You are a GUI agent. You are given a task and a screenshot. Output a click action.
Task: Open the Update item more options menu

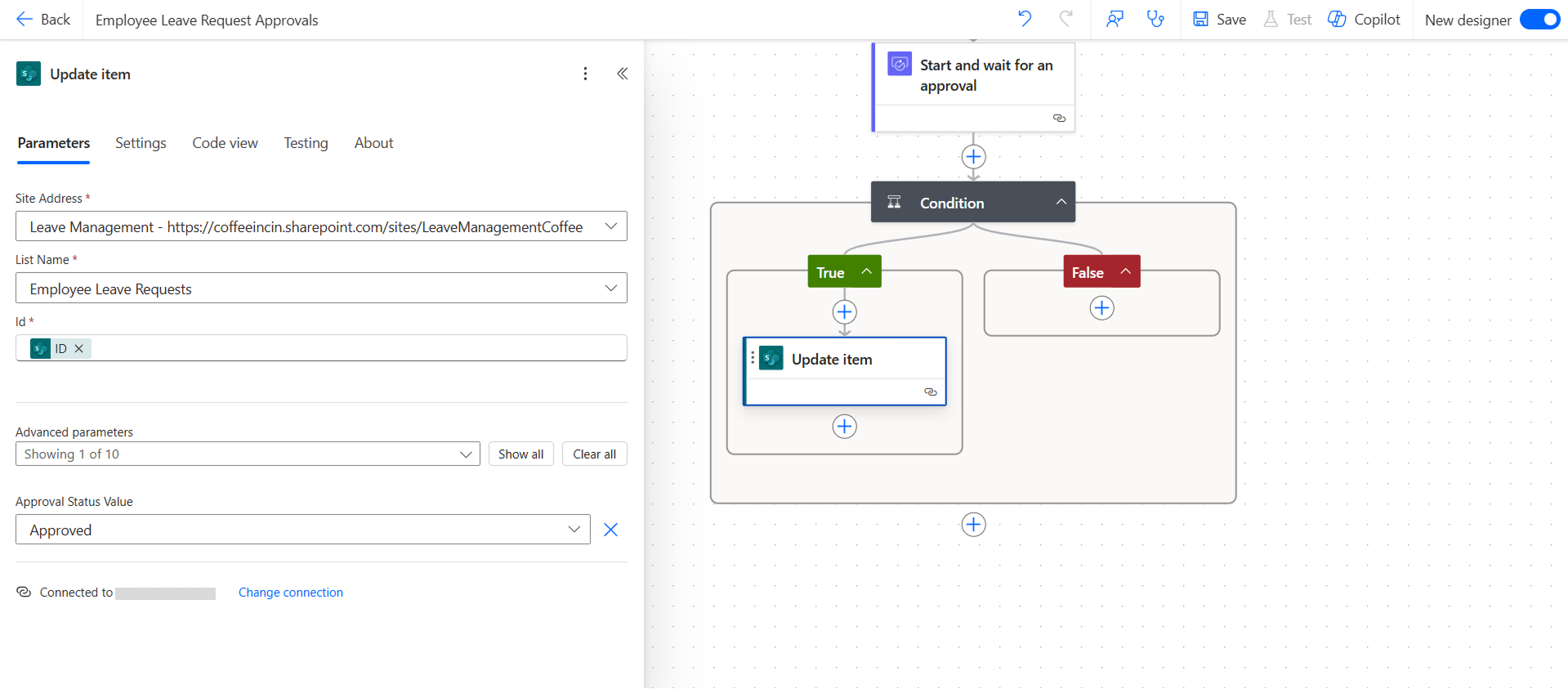(x=585, y=74)
